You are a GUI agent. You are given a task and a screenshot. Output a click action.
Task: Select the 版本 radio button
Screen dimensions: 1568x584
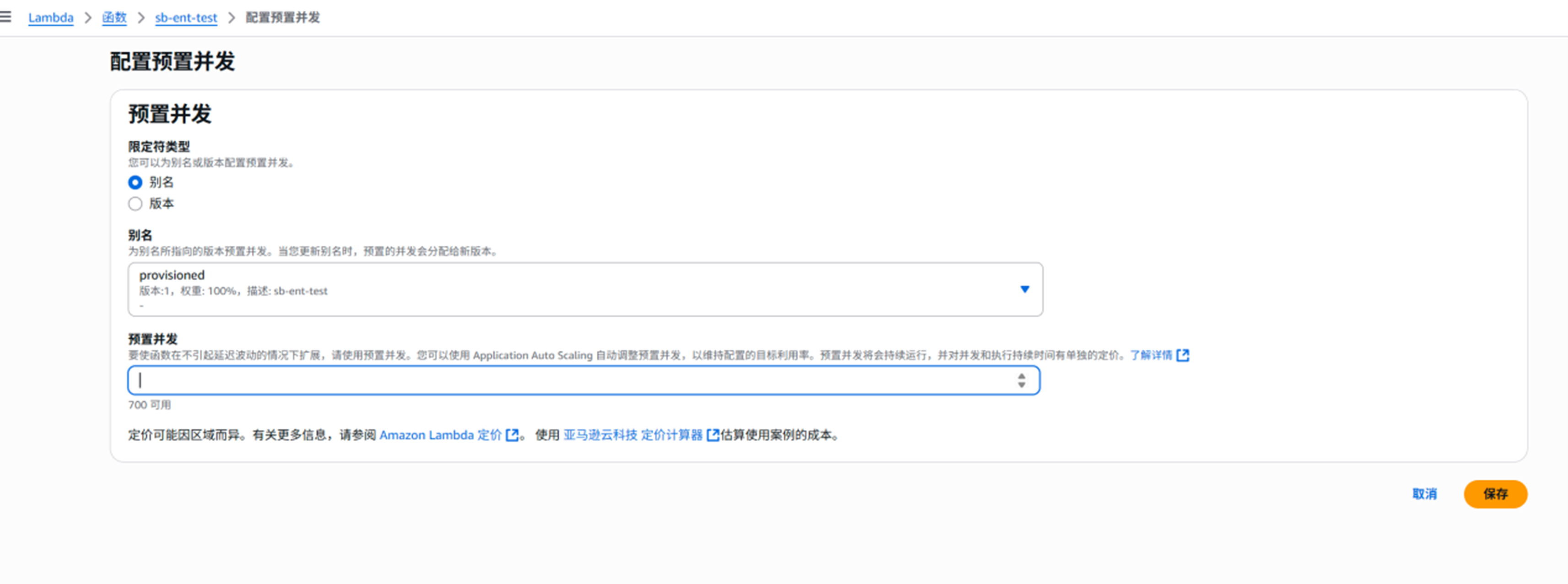tap(135, 204)
